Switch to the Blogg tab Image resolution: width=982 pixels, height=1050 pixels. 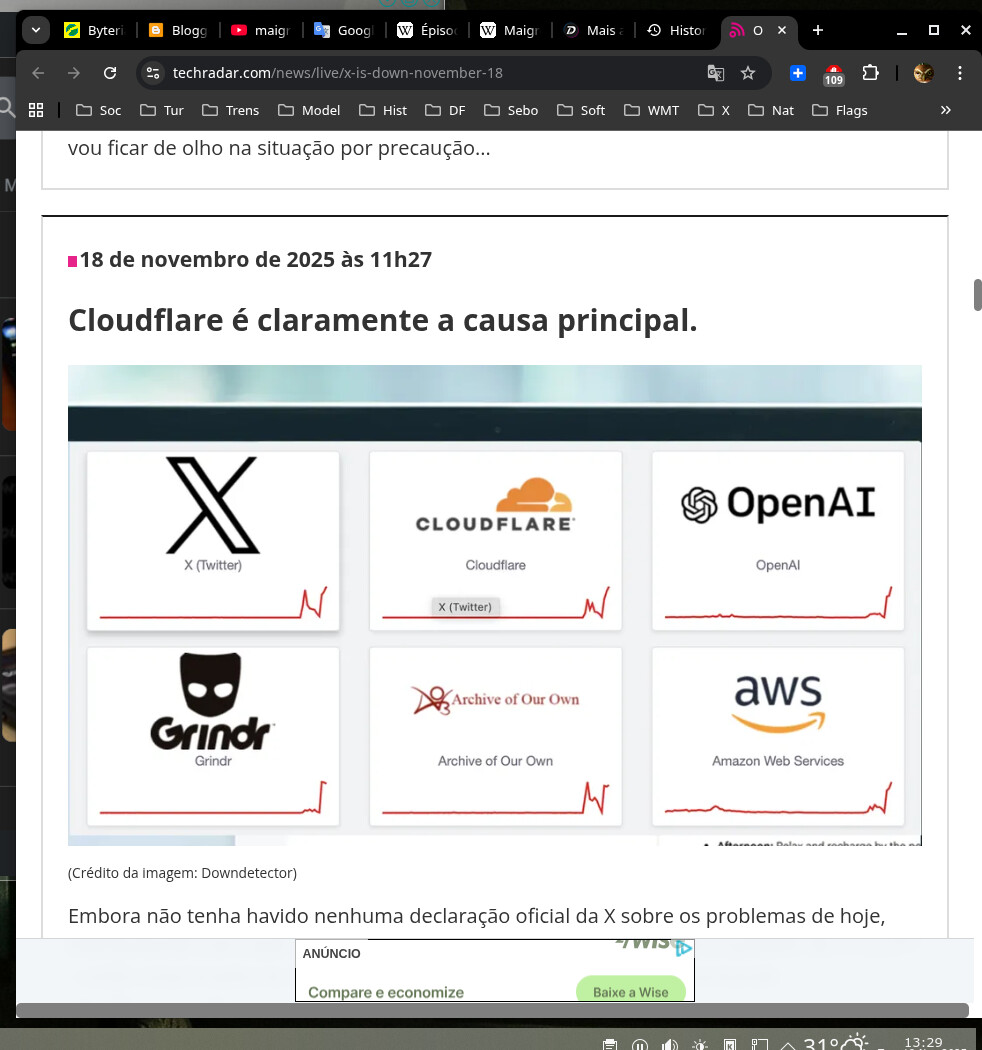tap(178, 30)
